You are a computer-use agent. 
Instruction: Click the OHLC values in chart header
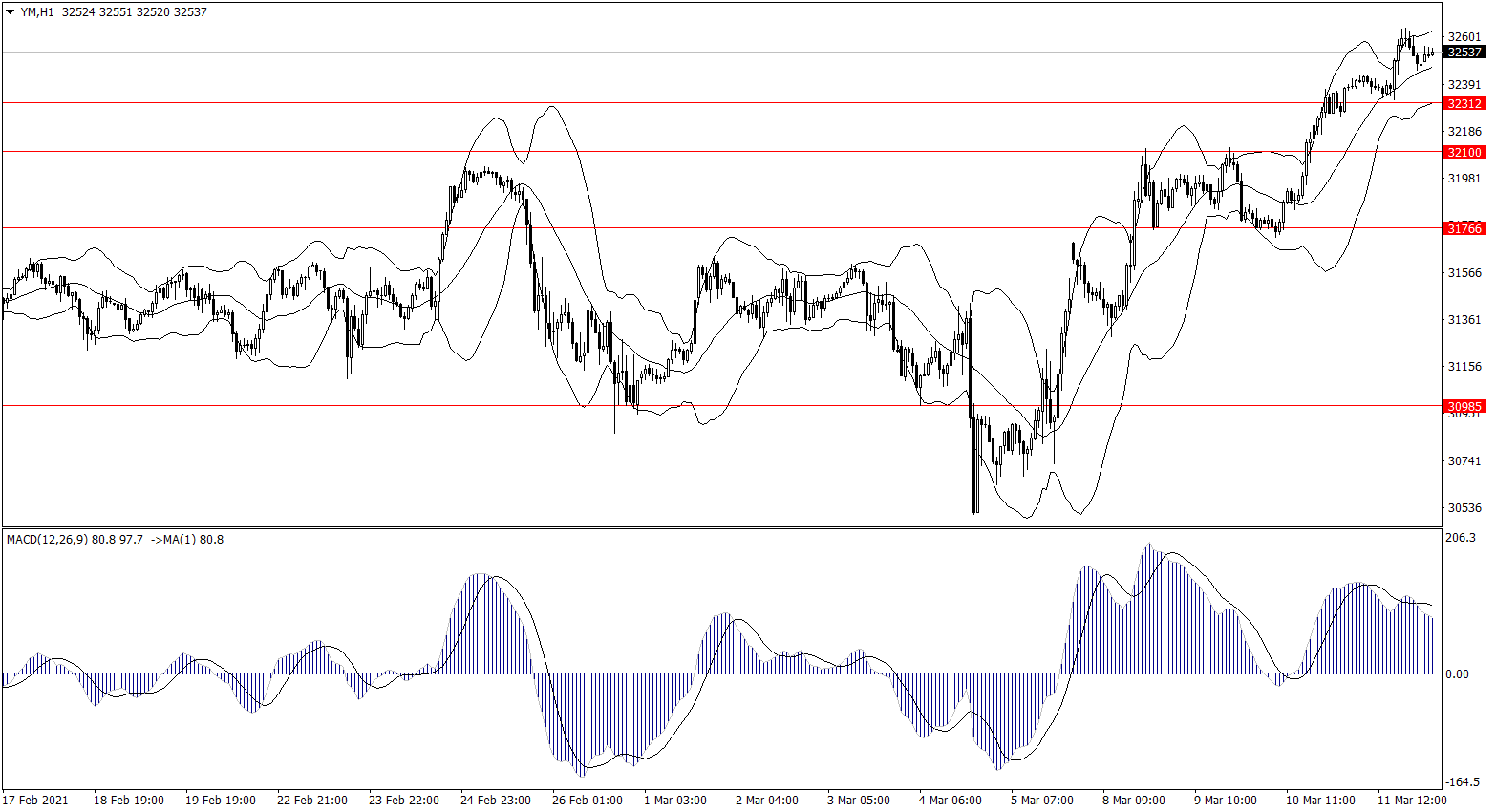[134, 12]
